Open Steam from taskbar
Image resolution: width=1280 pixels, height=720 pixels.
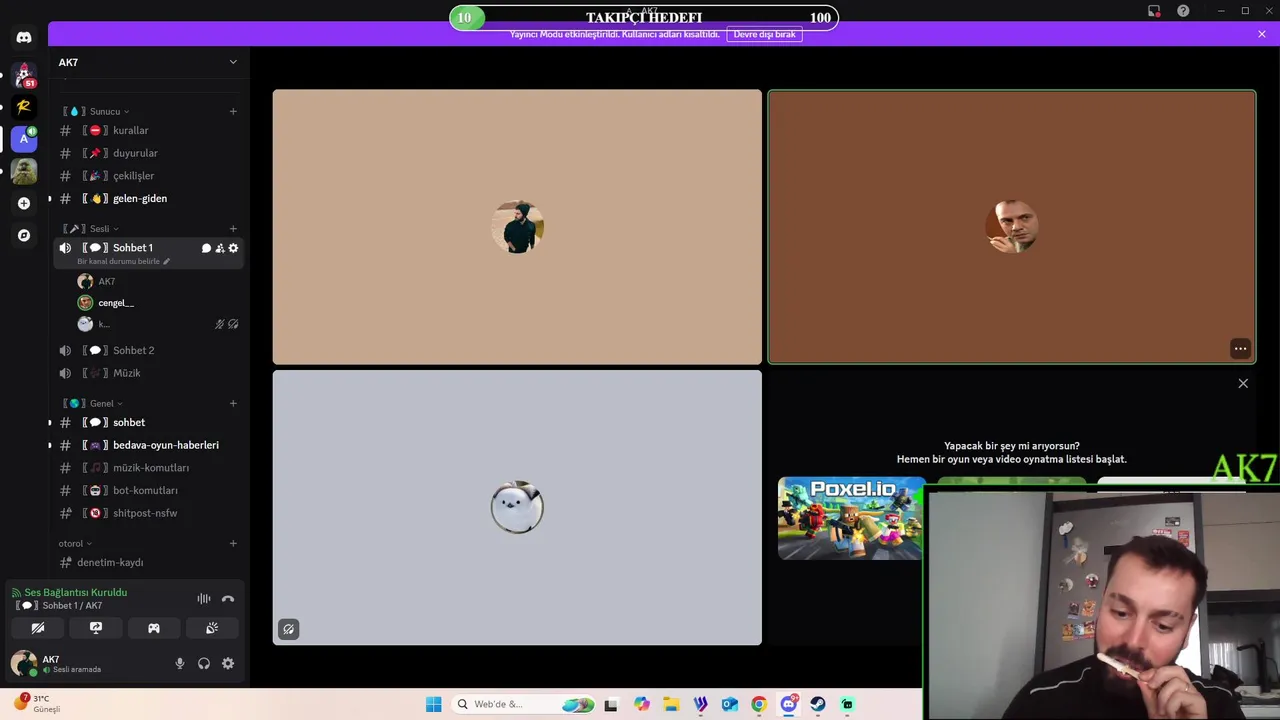[x=818, y=704]
